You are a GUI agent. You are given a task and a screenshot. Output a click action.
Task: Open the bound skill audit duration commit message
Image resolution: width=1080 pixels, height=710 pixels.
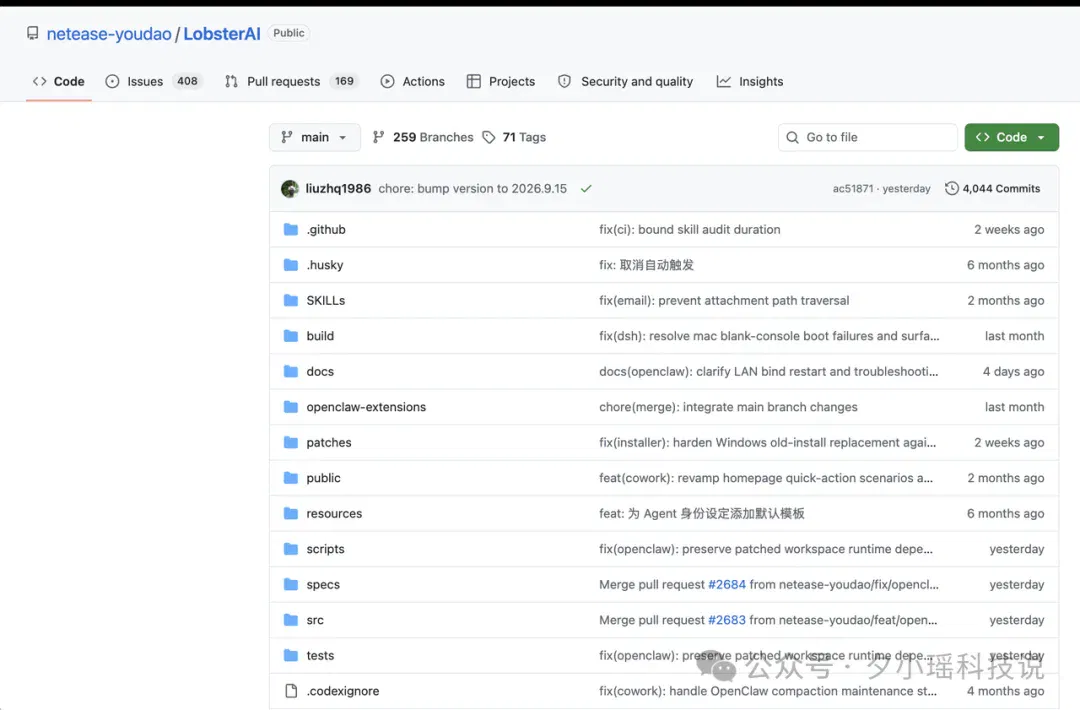[689, 229]
